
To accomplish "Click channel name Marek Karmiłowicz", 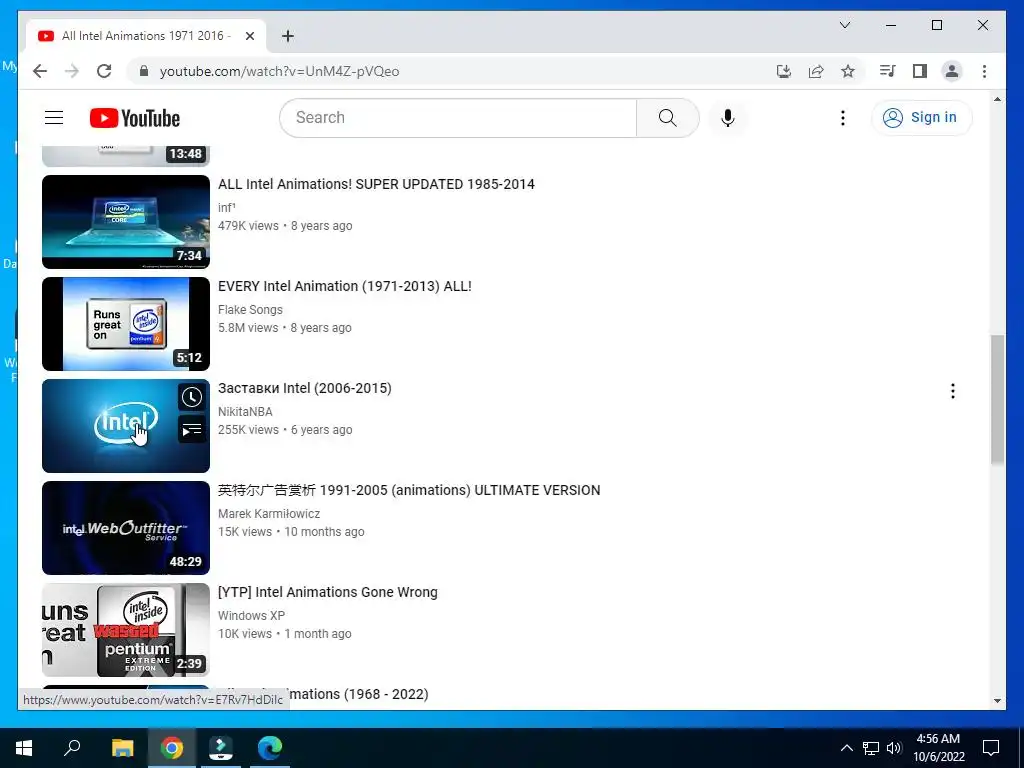I will [x=269, y=513].
